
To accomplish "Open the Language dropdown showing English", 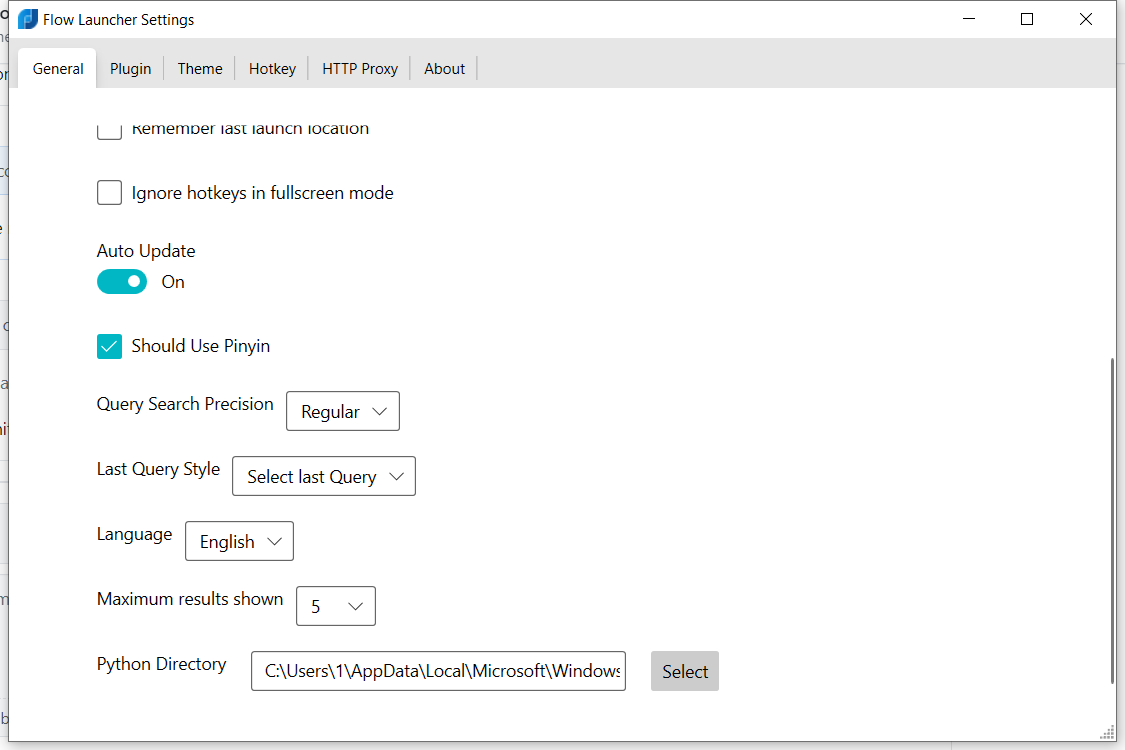I will [239, 541].
